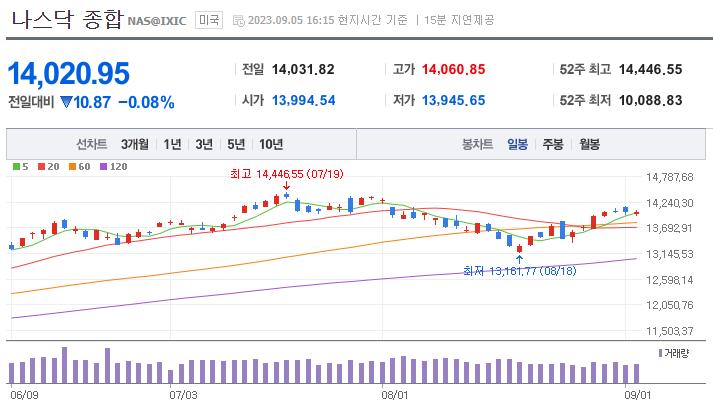Image resolution: width=713 pixels, height=409 pixels.
Task: Click the 11,503.37 price axis label
Action: (x=669, y=331)
